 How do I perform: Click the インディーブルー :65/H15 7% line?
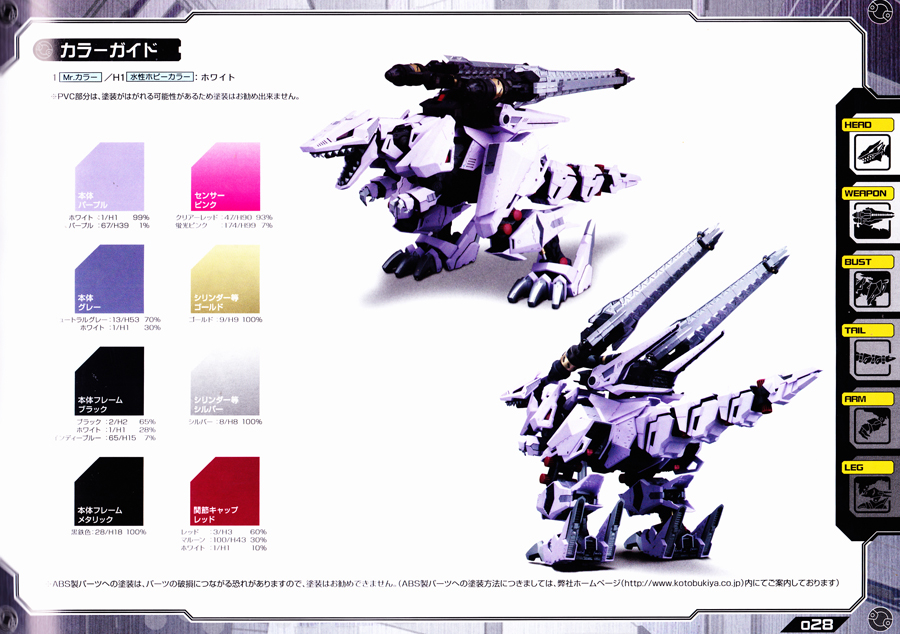(x=106, y=438)
